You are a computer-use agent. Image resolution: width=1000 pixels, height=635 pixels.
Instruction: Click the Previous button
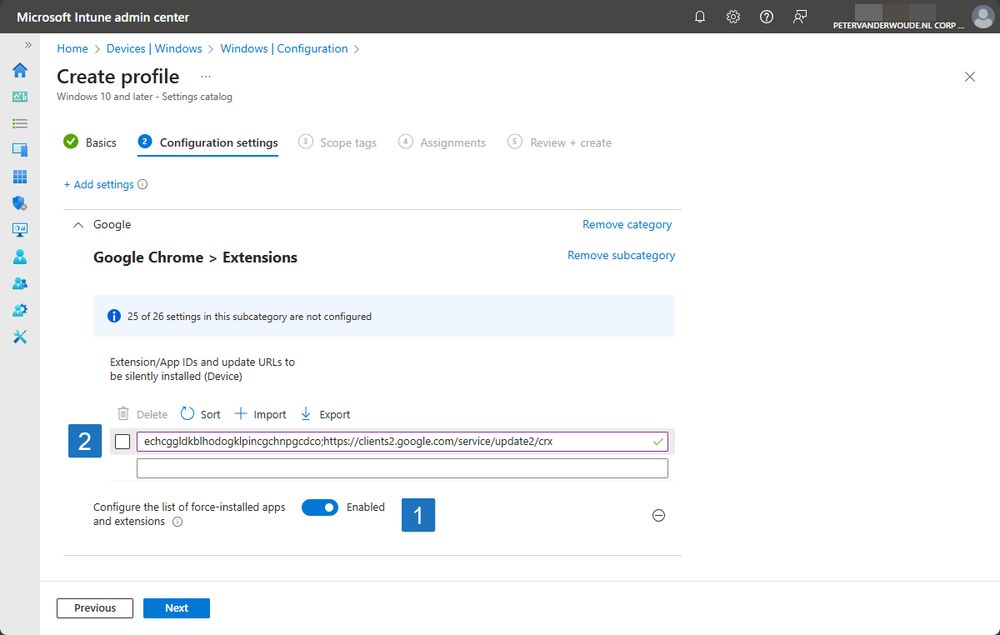click(95, 608)
